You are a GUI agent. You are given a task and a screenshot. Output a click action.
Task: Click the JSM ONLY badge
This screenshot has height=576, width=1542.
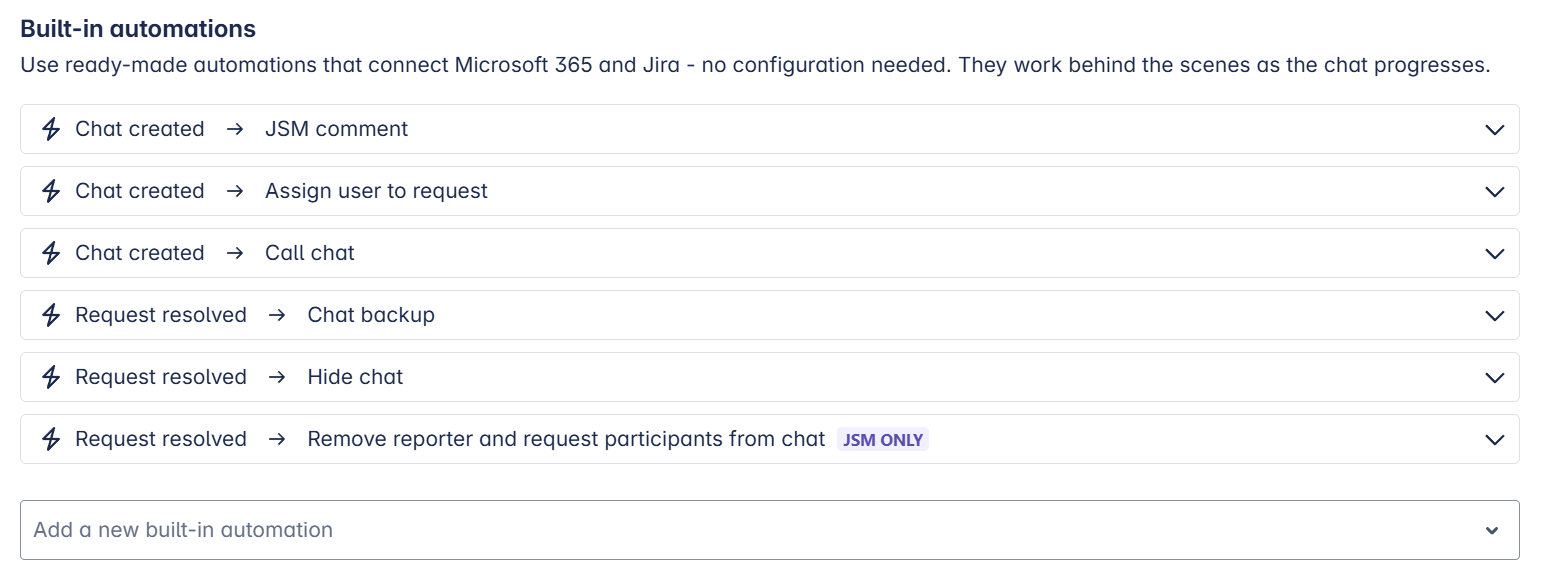pyautogui.click(x=883, y=439)
